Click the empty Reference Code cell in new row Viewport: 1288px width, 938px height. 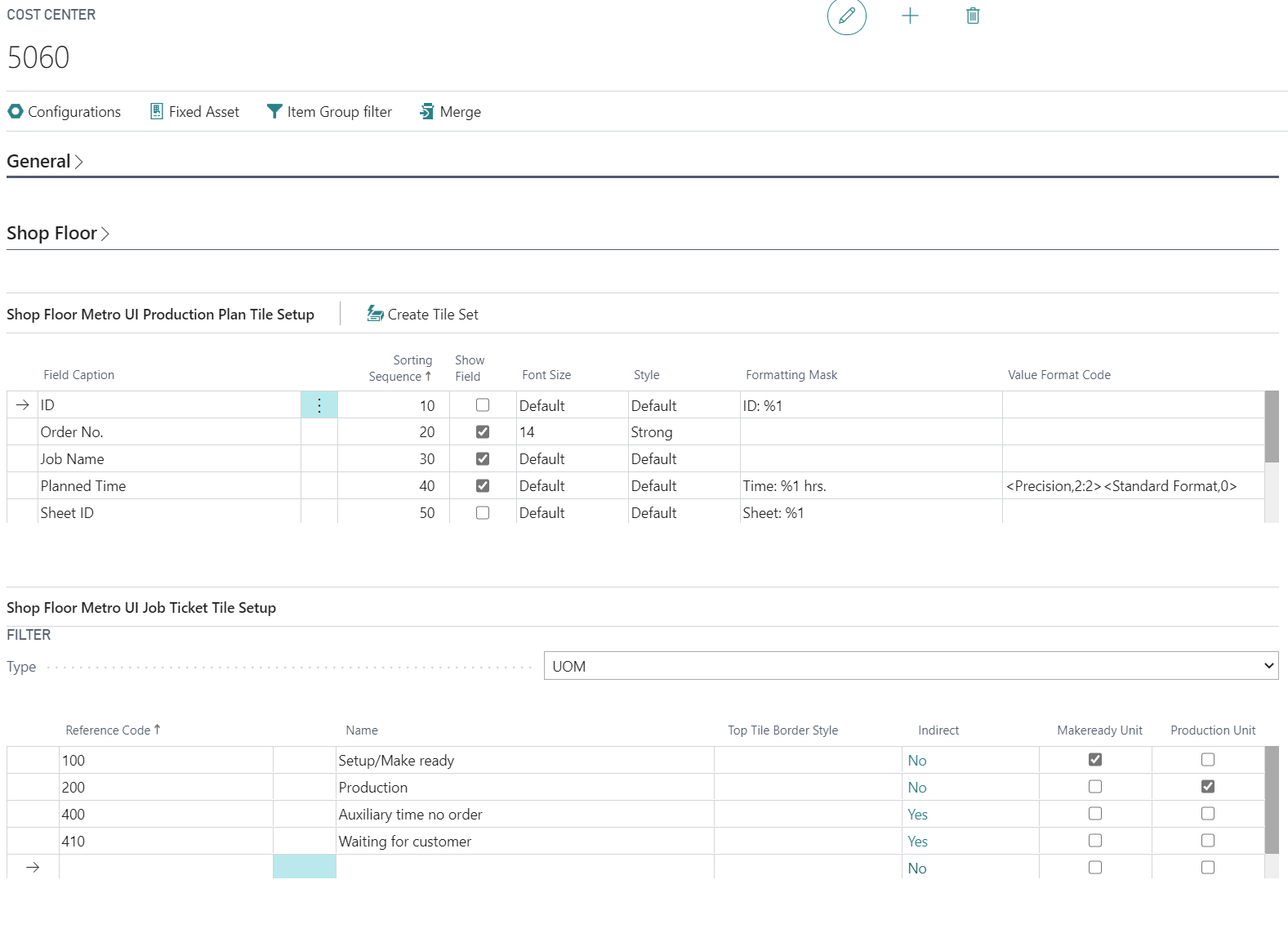coord(166,868)
